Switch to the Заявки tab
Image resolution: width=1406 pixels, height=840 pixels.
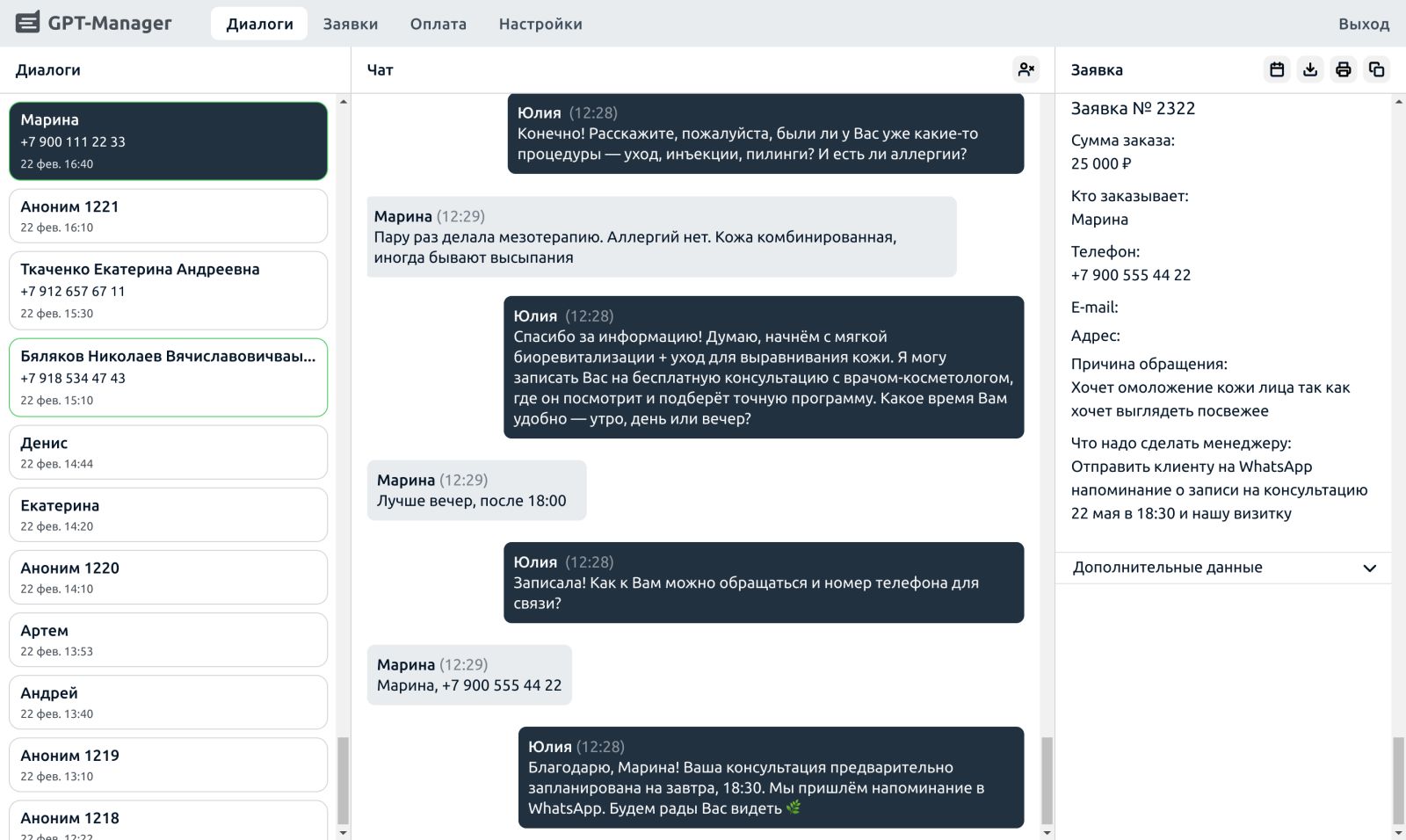[350, 24]
